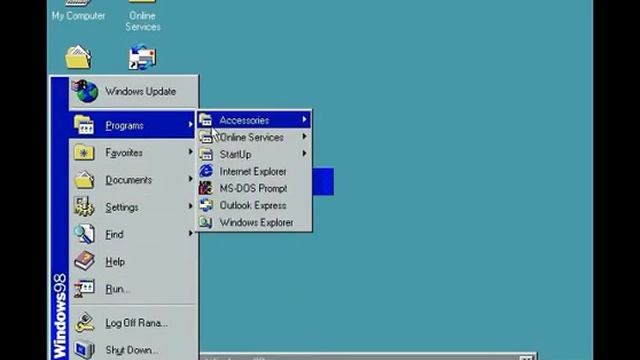Click the Windows Update globe icon

click(85, 91)
